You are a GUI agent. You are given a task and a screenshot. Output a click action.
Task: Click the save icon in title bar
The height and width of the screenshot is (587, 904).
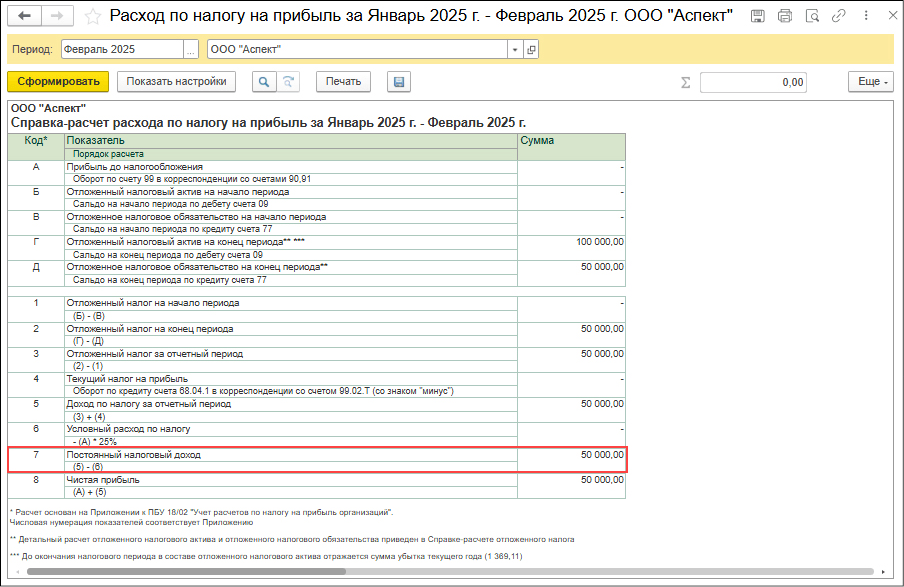point(759,16)
